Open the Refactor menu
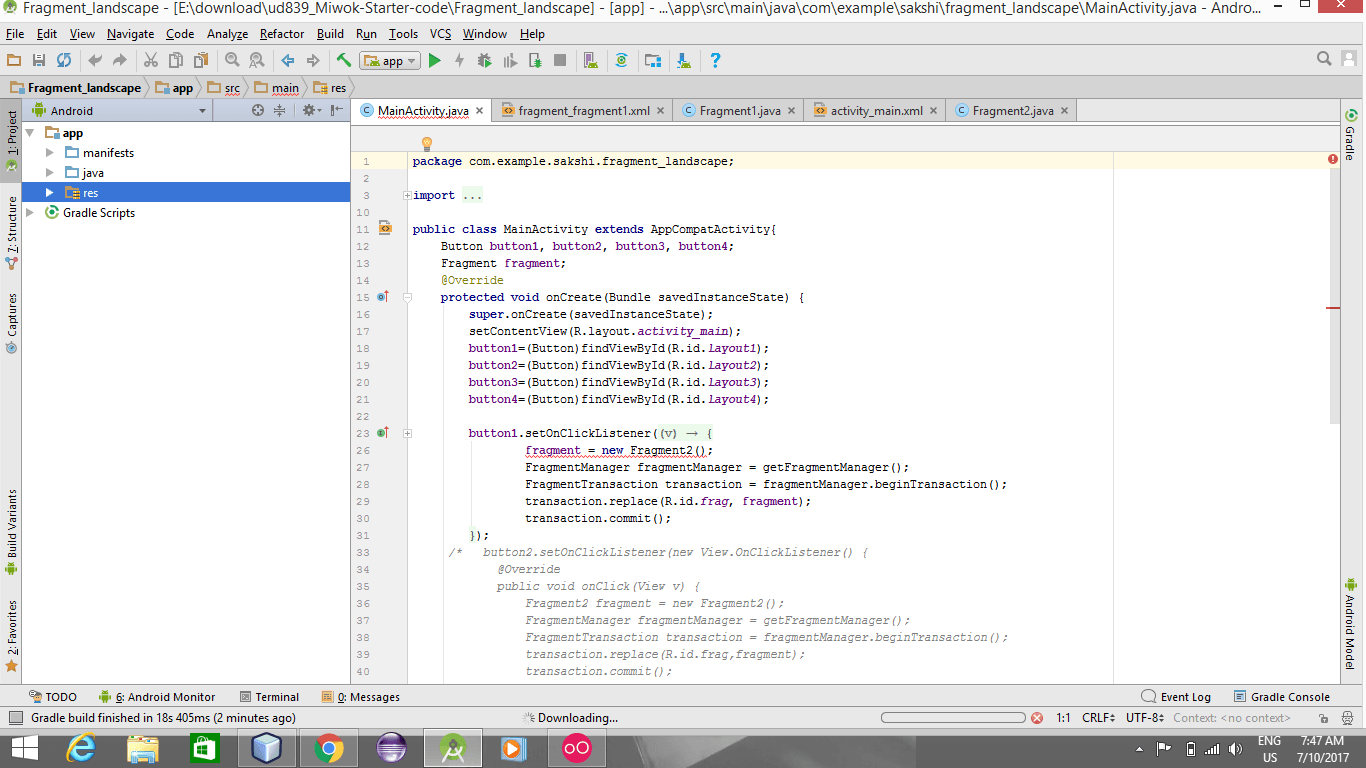The width and height of the screenshot is (1366, 768). (x=282, y=34)
